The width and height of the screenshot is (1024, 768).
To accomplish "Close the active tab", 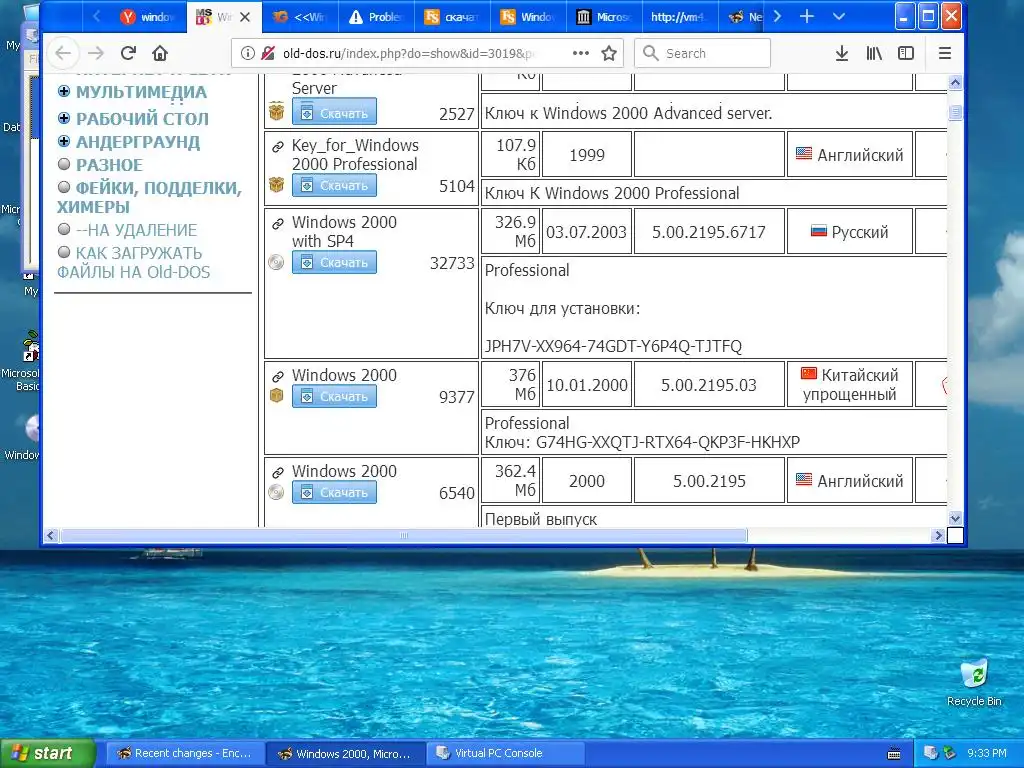I will click(245, 17).
